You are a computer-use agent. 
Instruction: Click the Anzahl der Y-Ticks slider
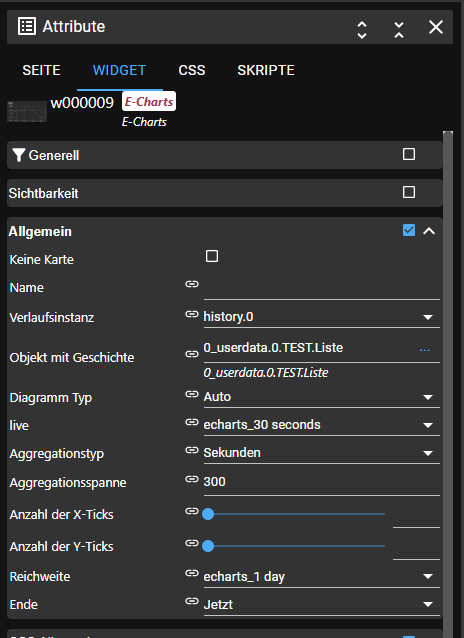pyautogui.click(x=294, y=546)
